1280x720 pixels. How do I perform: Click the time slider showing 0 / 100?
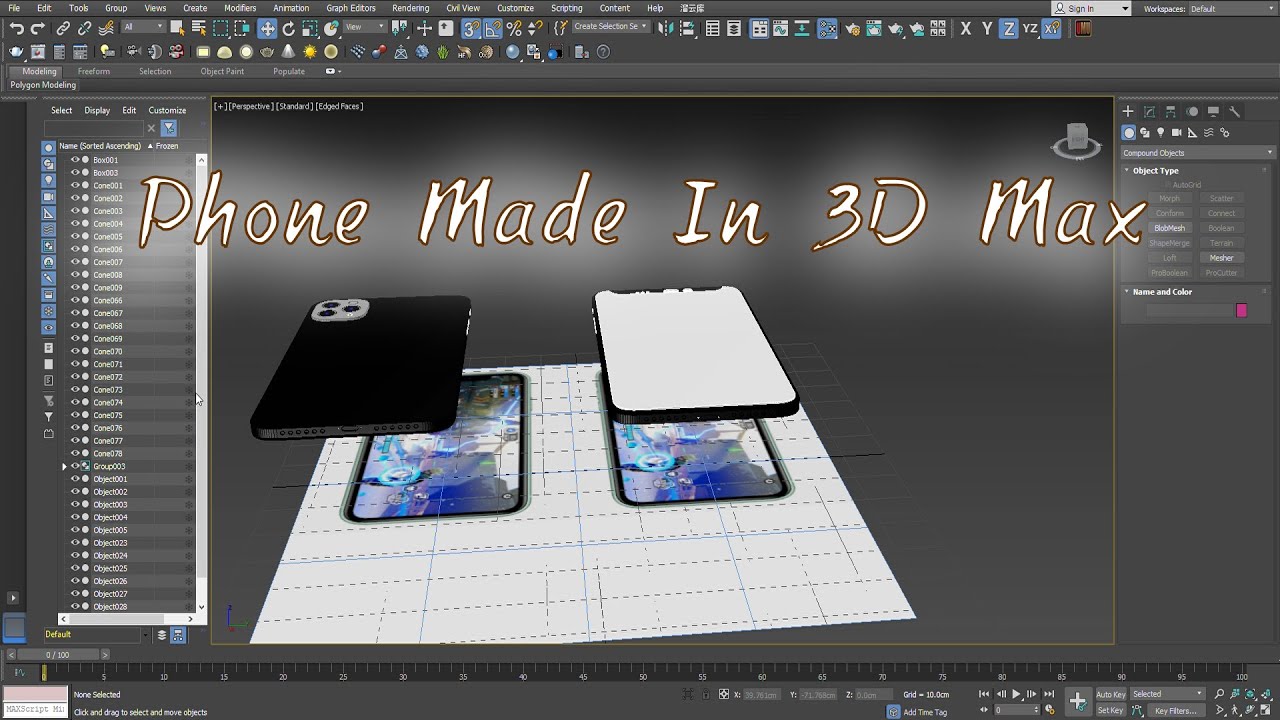coord(58,655)
